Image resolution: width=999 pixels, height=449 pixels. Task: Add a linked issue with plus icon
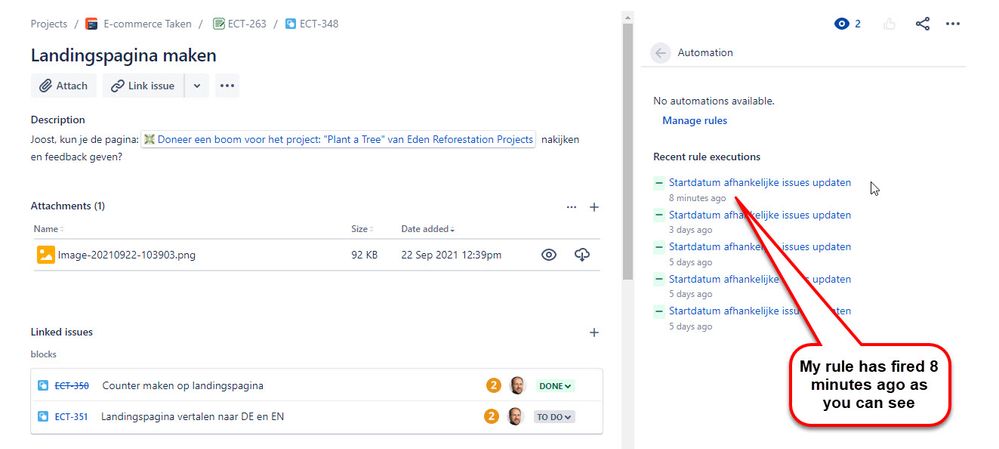click(594, 332)
